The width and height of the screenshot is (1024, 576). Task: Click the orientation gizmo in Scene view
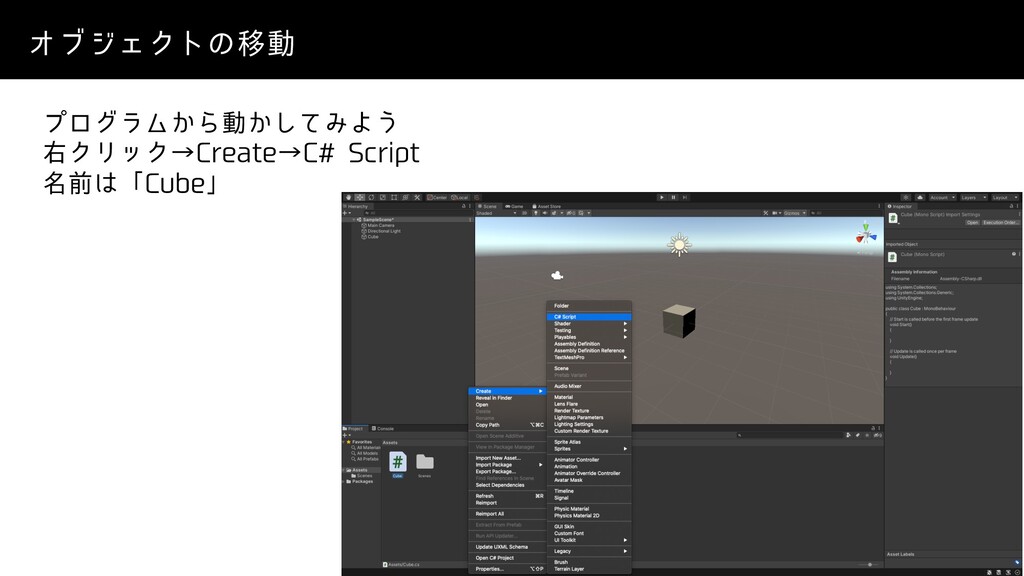[x=866, y=233]
